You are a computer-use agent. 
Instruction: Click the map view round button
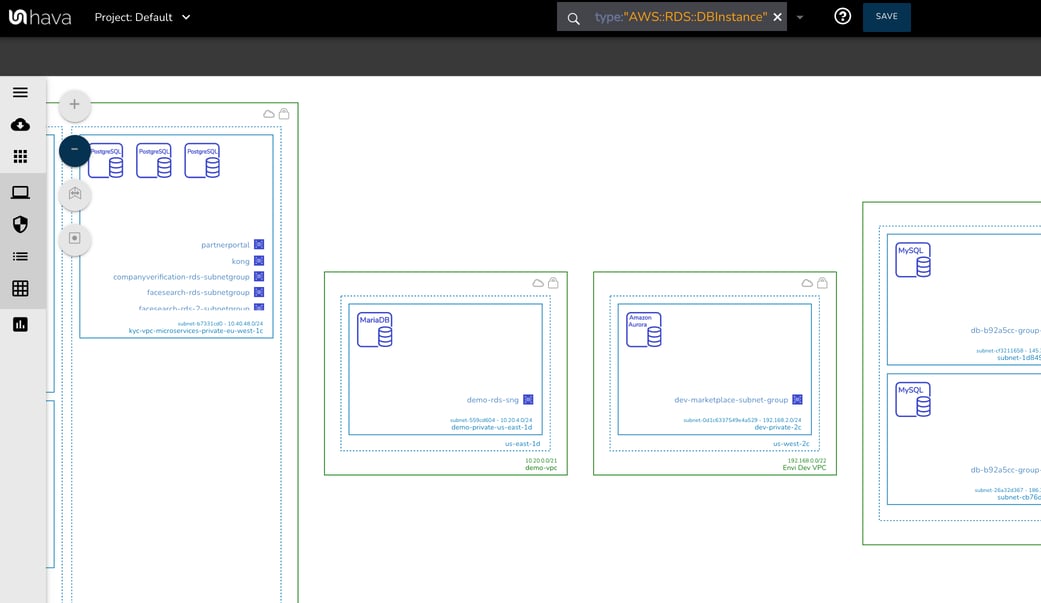pyautogui.click(x=74, y=194)
